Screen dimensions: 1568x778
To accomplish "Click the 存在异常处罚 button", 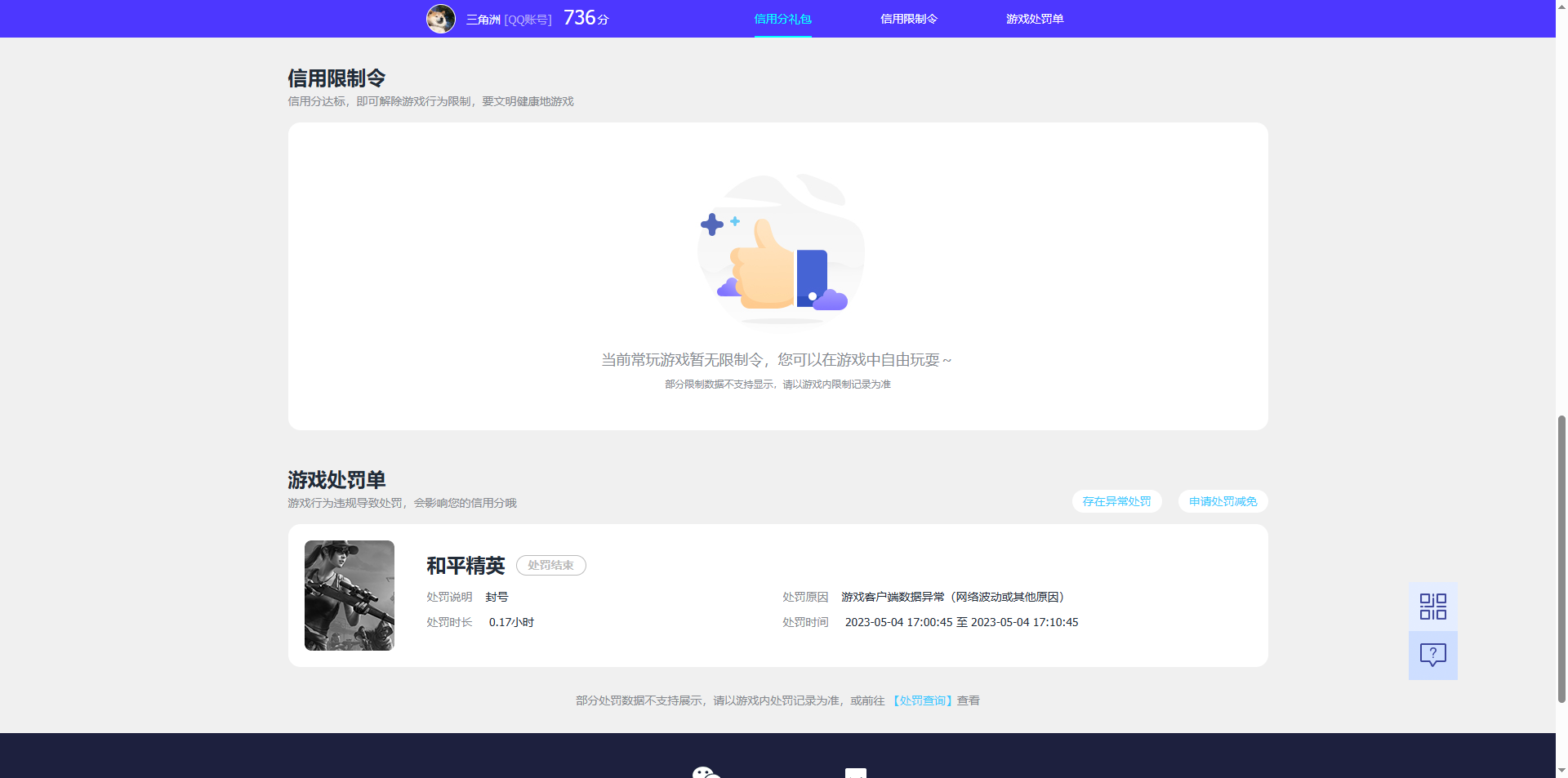I will click(x=1116, y=501).
